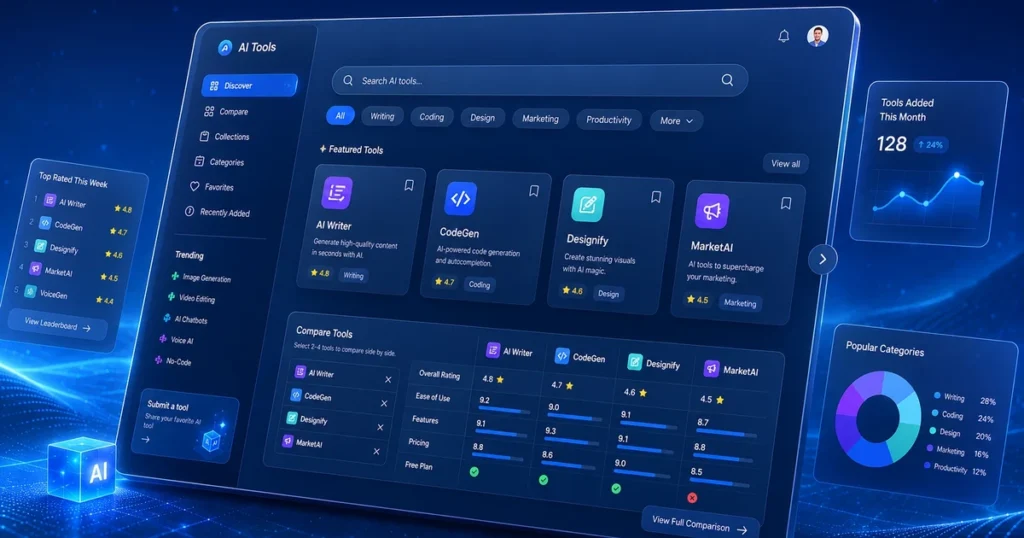1024x538 pixels.
Task: Click AI Writer column header in comparison table
Action: (509, 351)
